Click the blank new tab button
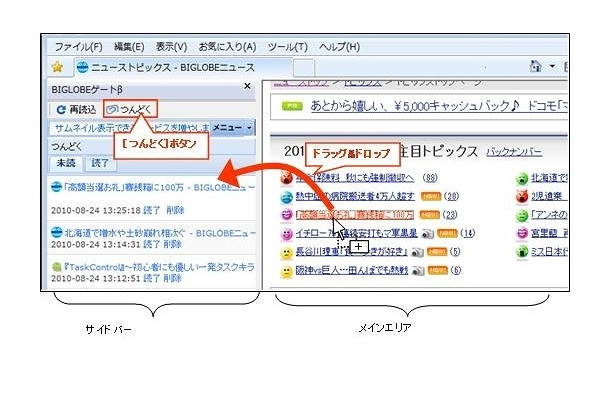610x400 pixels. (304, 68)
